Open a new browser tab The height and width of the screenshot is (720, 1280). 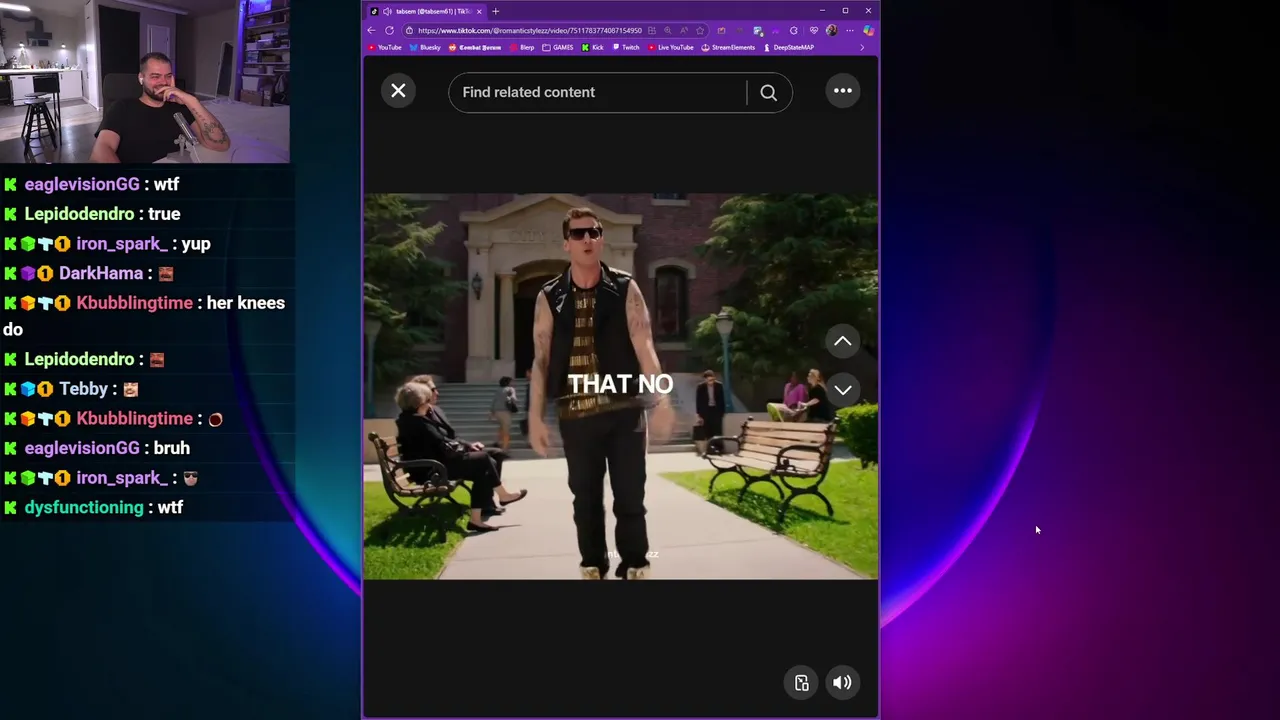click(495, 11)
